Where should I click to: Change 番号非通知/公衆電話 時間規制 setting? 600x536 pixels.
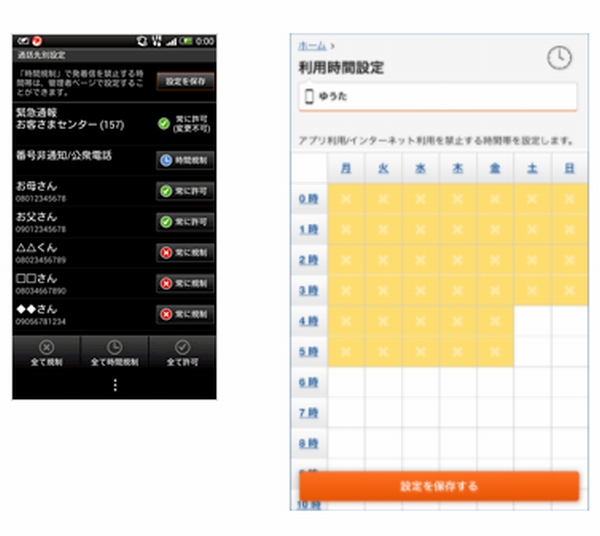click(185, 159)
